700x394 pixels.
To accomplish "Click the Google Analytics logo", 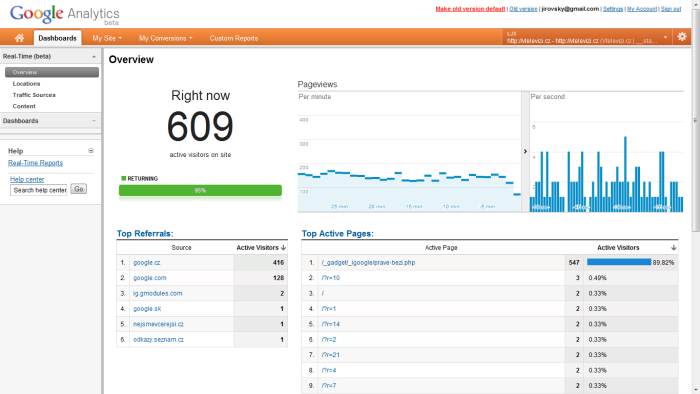I will pyautogui.click(x=65, y=15).
